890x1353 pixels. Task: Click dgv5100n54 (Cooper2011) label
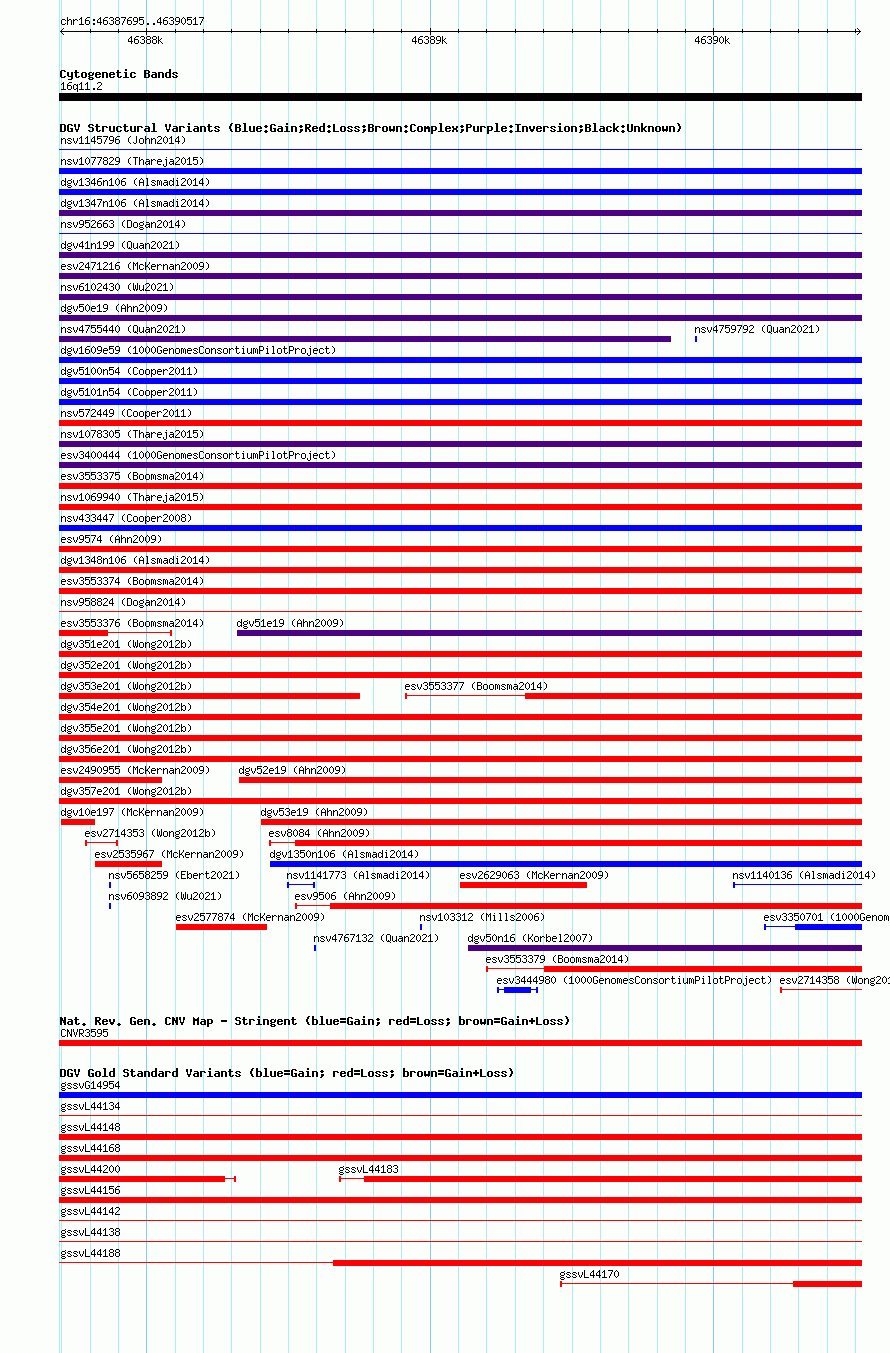pos(129,371)
